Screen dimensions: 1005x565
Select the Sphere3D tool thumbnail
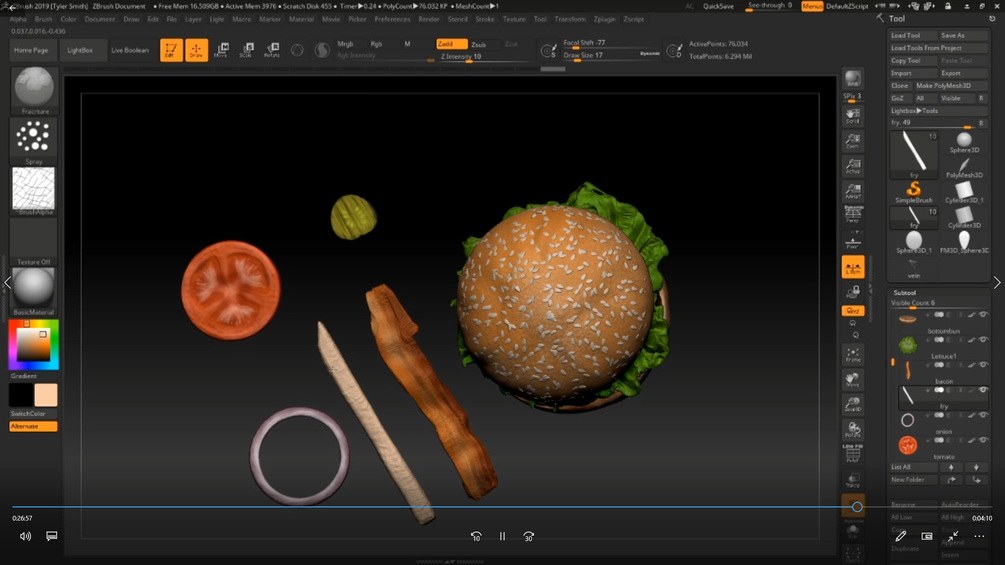click(x=964, y=142)
